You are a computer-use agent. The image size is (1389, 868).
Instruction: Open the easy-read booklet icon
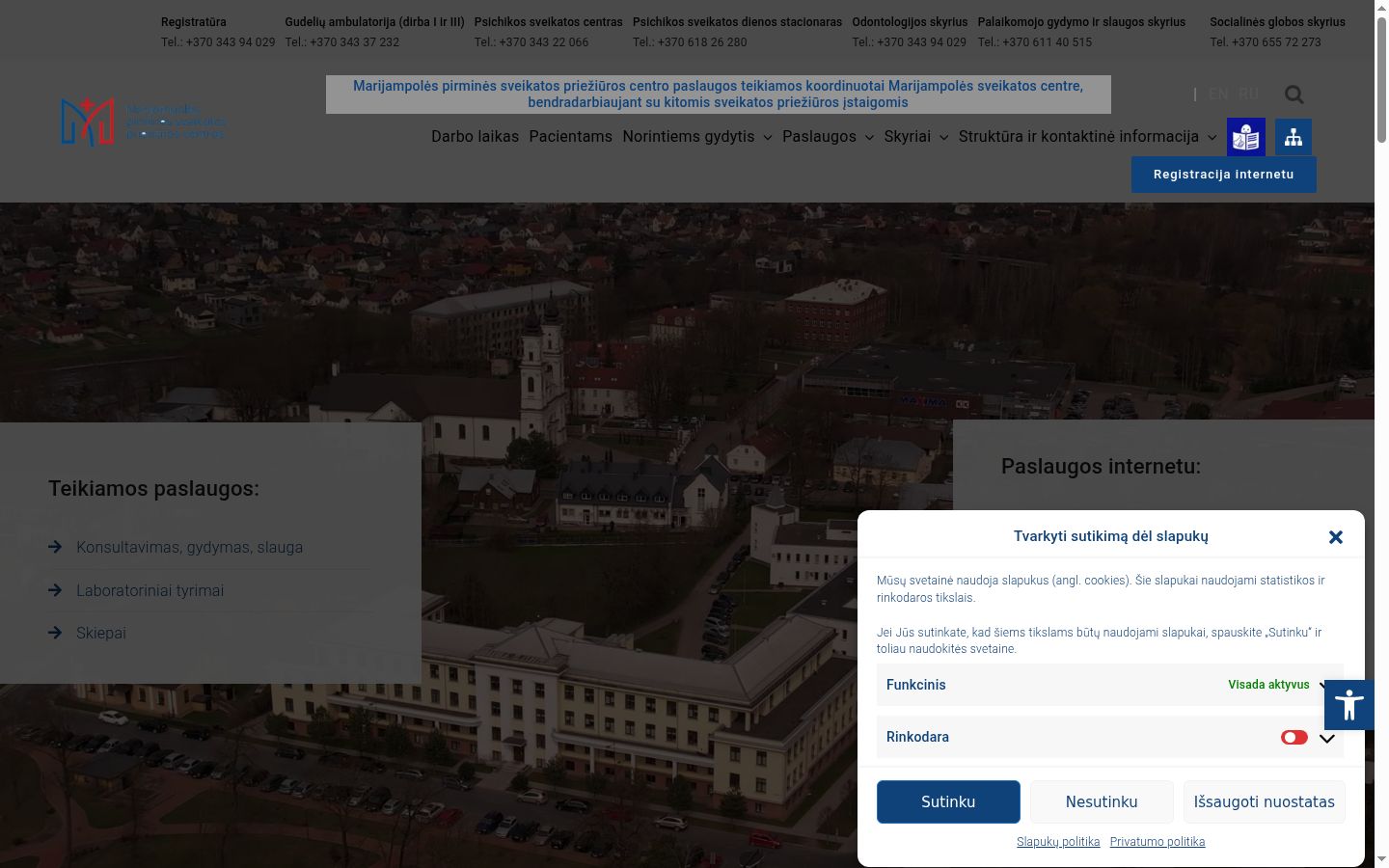click(1246, 137)
